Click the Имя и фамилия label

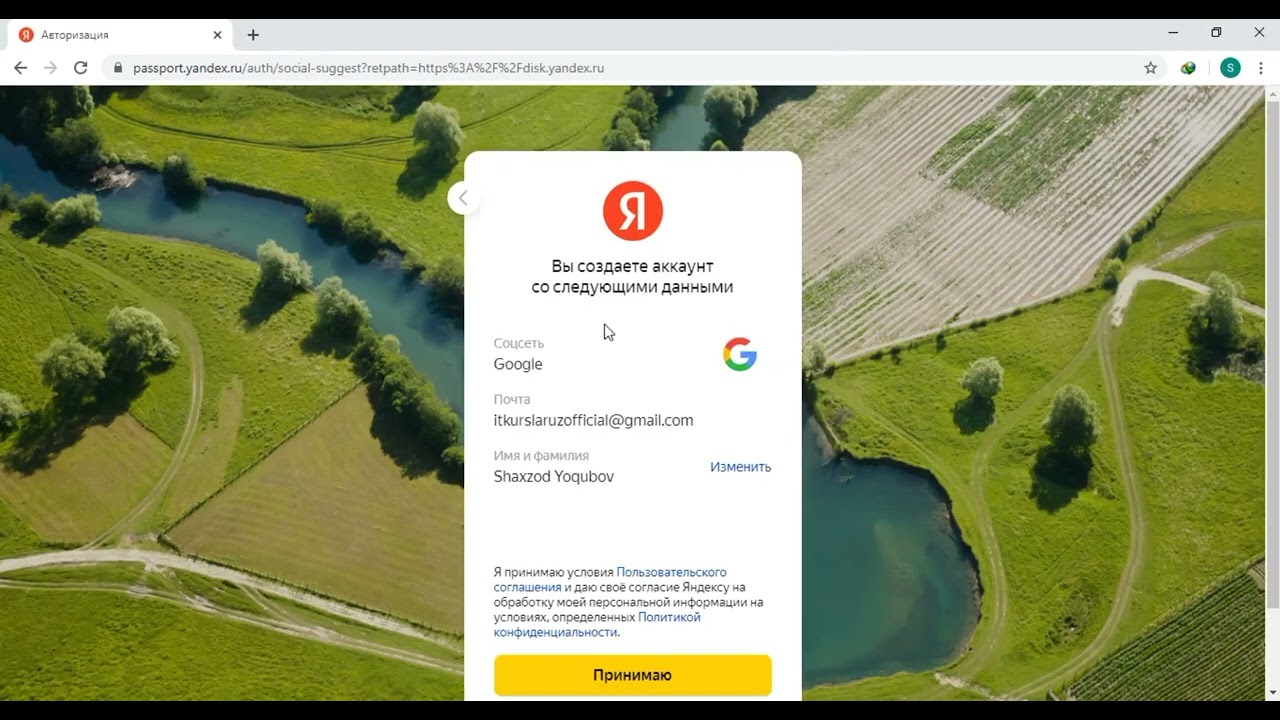point(541,455)
